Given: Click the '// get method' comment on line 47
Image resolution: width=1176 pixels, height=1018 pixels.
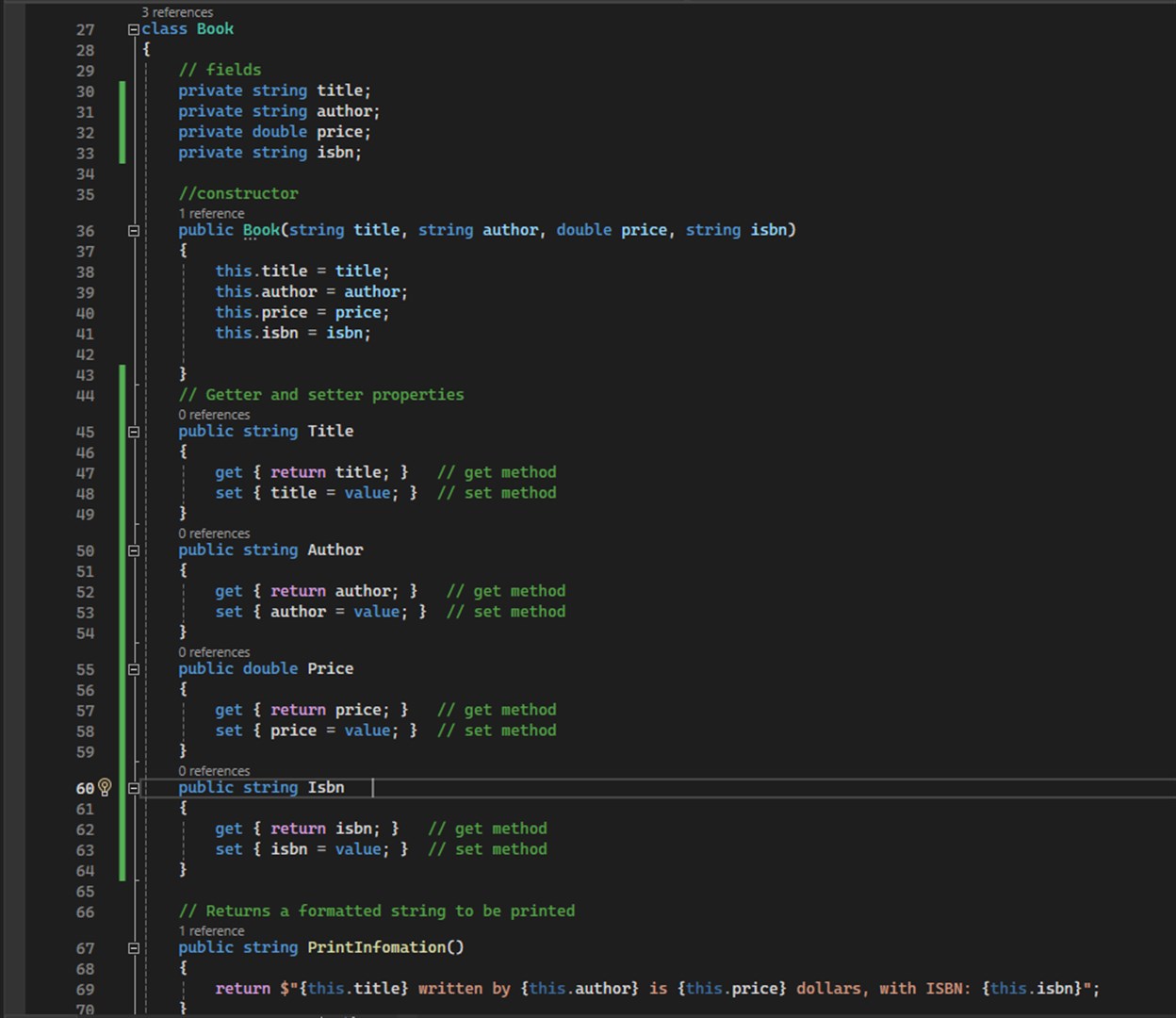Looking at the screenshot, I should coord(497,472).
